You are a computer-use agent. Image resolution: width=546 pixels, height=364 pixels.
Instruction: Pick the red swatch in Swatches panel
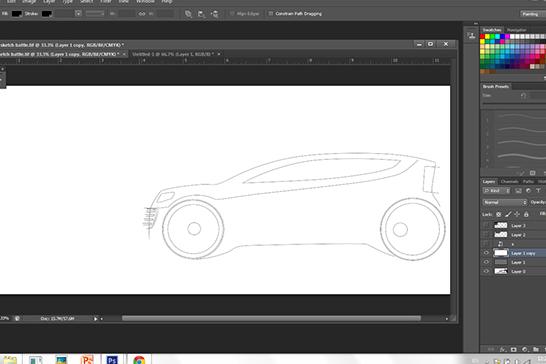[x=482, y=36]
